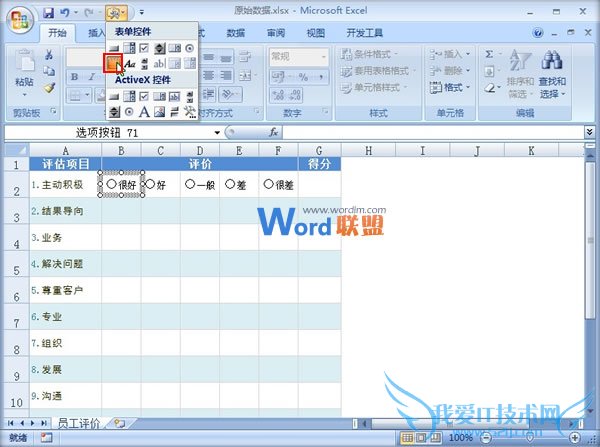Insert ActiveX Toggle Button control

(x=174, y=112)
